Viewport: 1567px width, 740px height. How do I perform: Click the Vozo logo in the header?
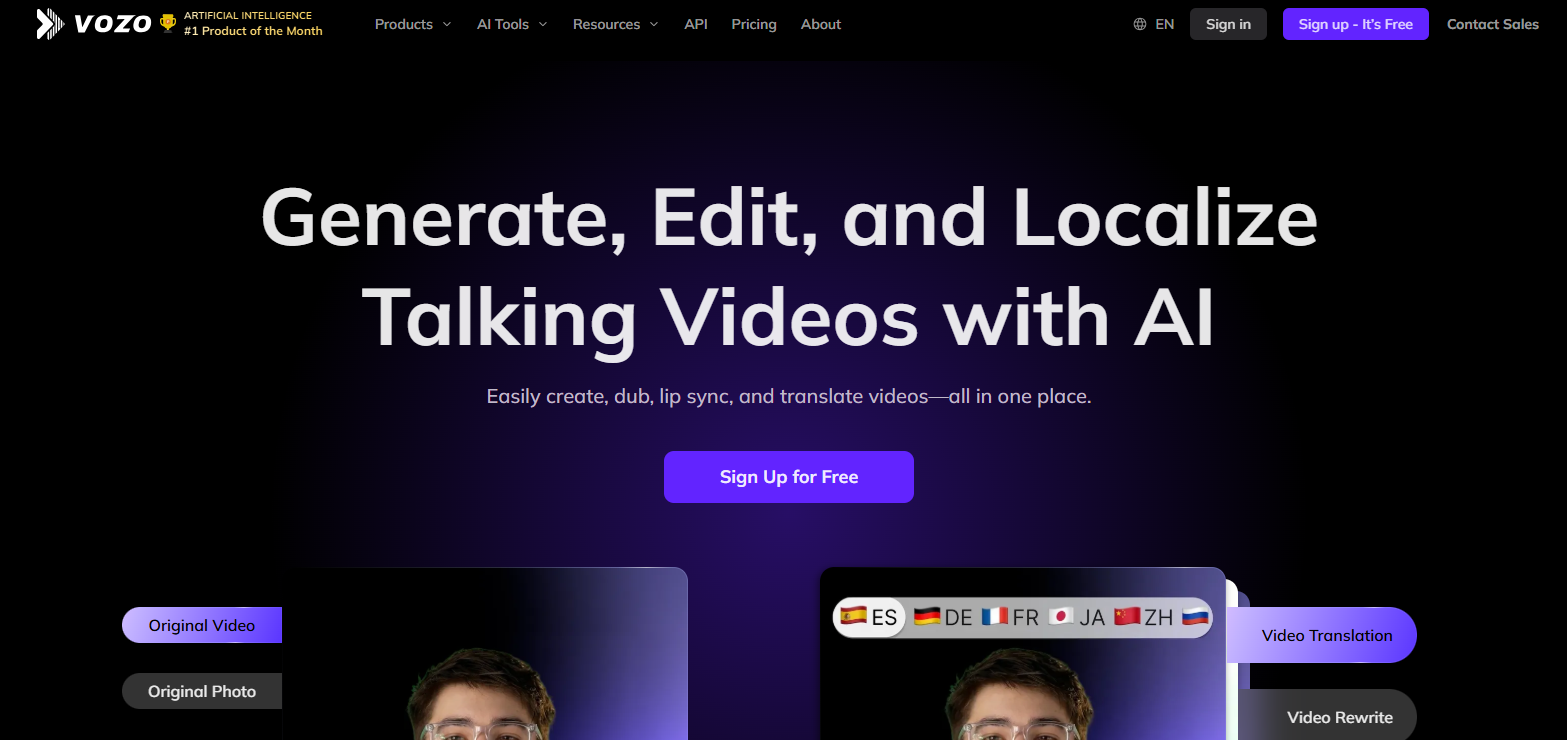(x=93, y=23)
